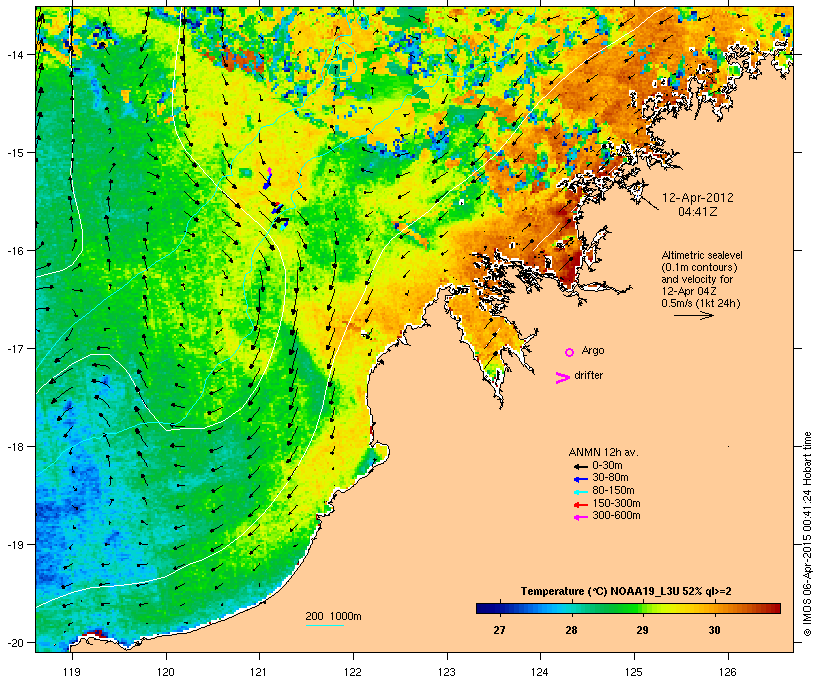The width and height of the screenshot is (820, 680).
Task: Click the 123 longitude axis label
Action: point(447,672)
